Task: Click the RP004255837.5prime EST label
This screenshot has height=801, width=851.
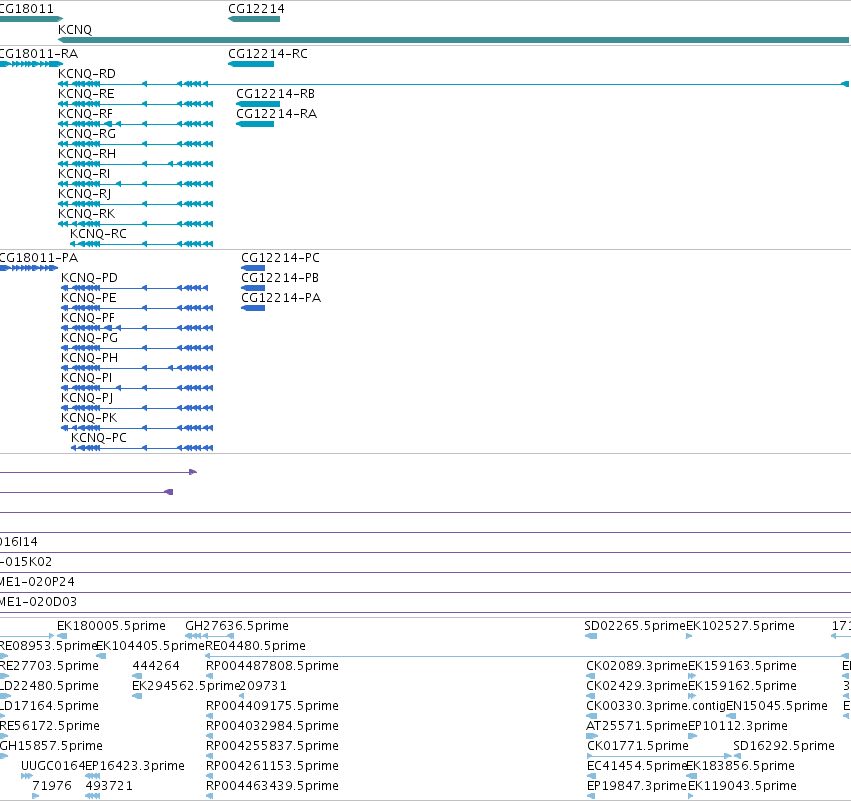Action: tap(272, 746)
